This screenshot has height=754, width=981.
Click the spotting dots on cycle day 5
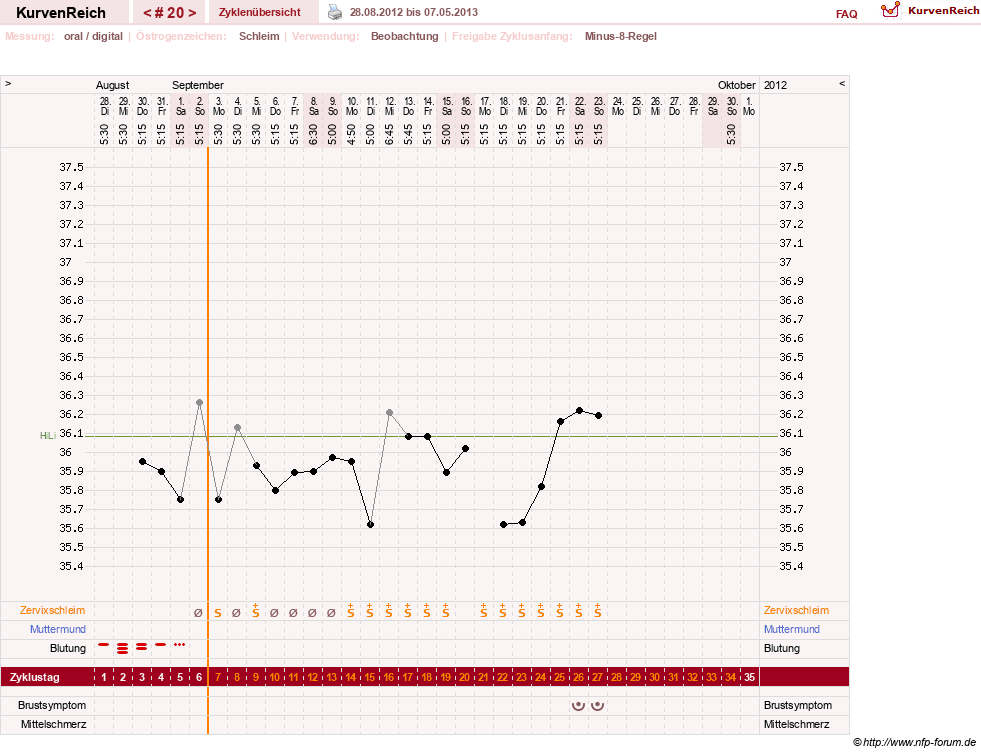(x=180, y=644)
